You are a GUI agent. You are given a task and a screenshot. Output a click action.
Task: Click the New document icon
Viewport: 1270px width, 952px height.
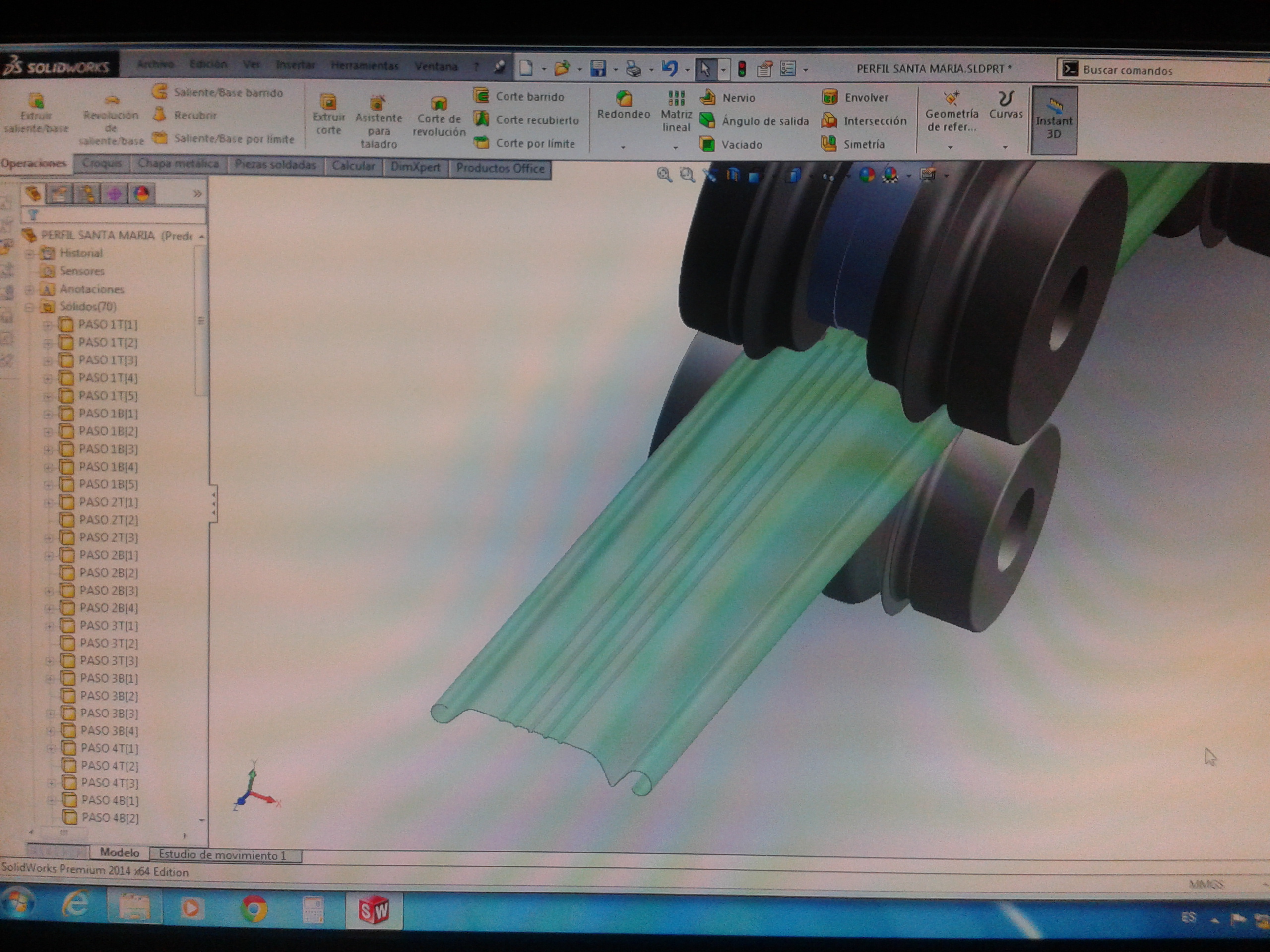[525, 68]
